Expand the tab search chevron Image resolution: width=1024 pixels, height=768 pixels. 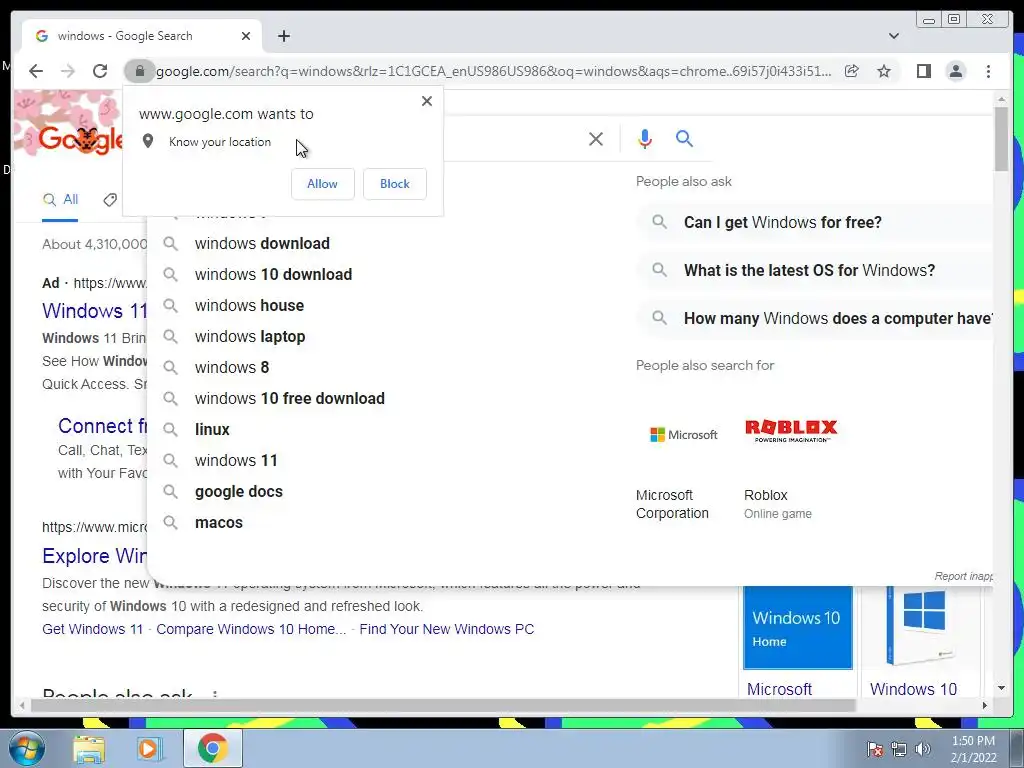pyautogui.click(x=894, y=36)
